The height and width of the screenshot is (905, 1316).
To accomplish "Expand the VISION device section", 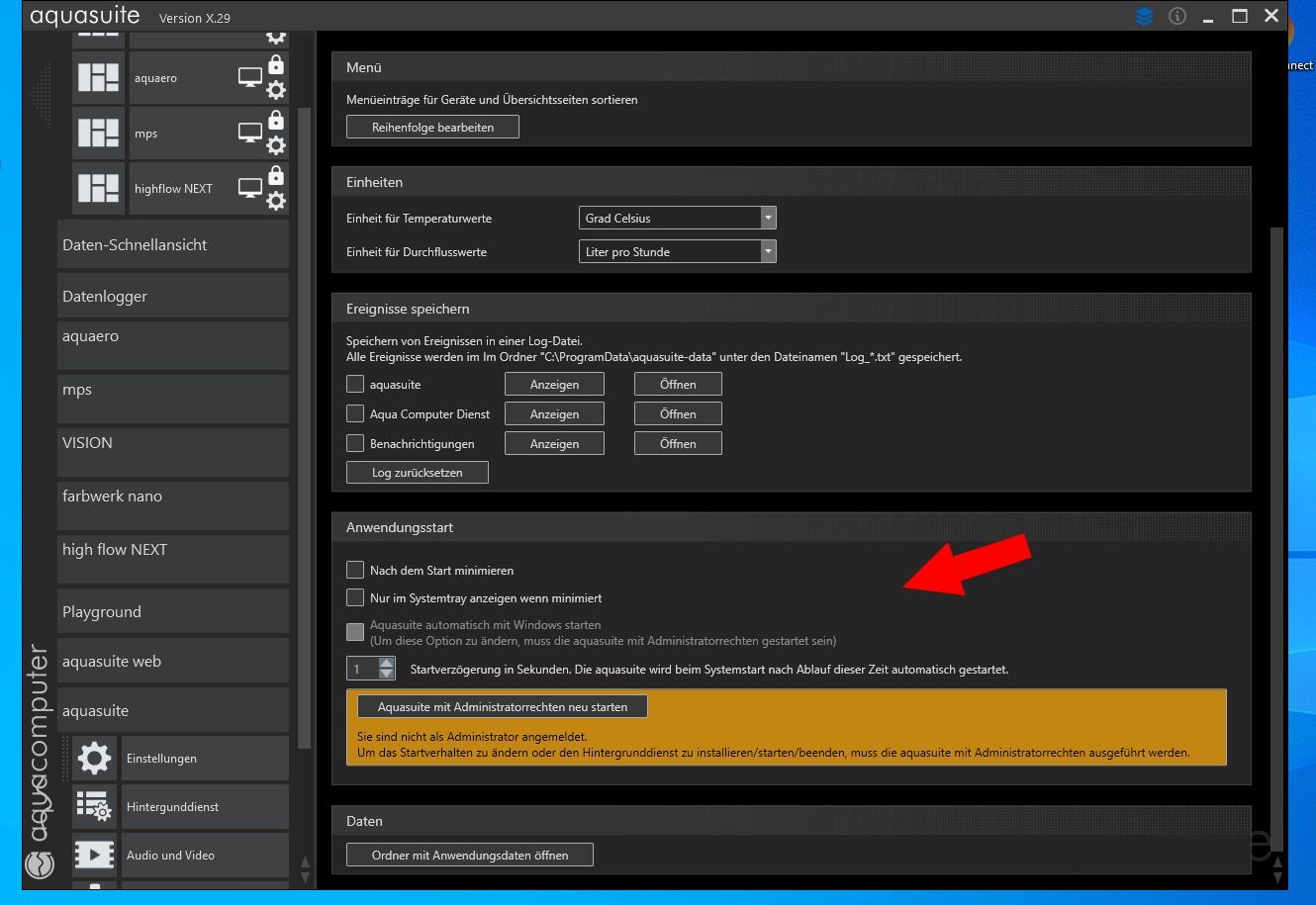I will [173, 452].
